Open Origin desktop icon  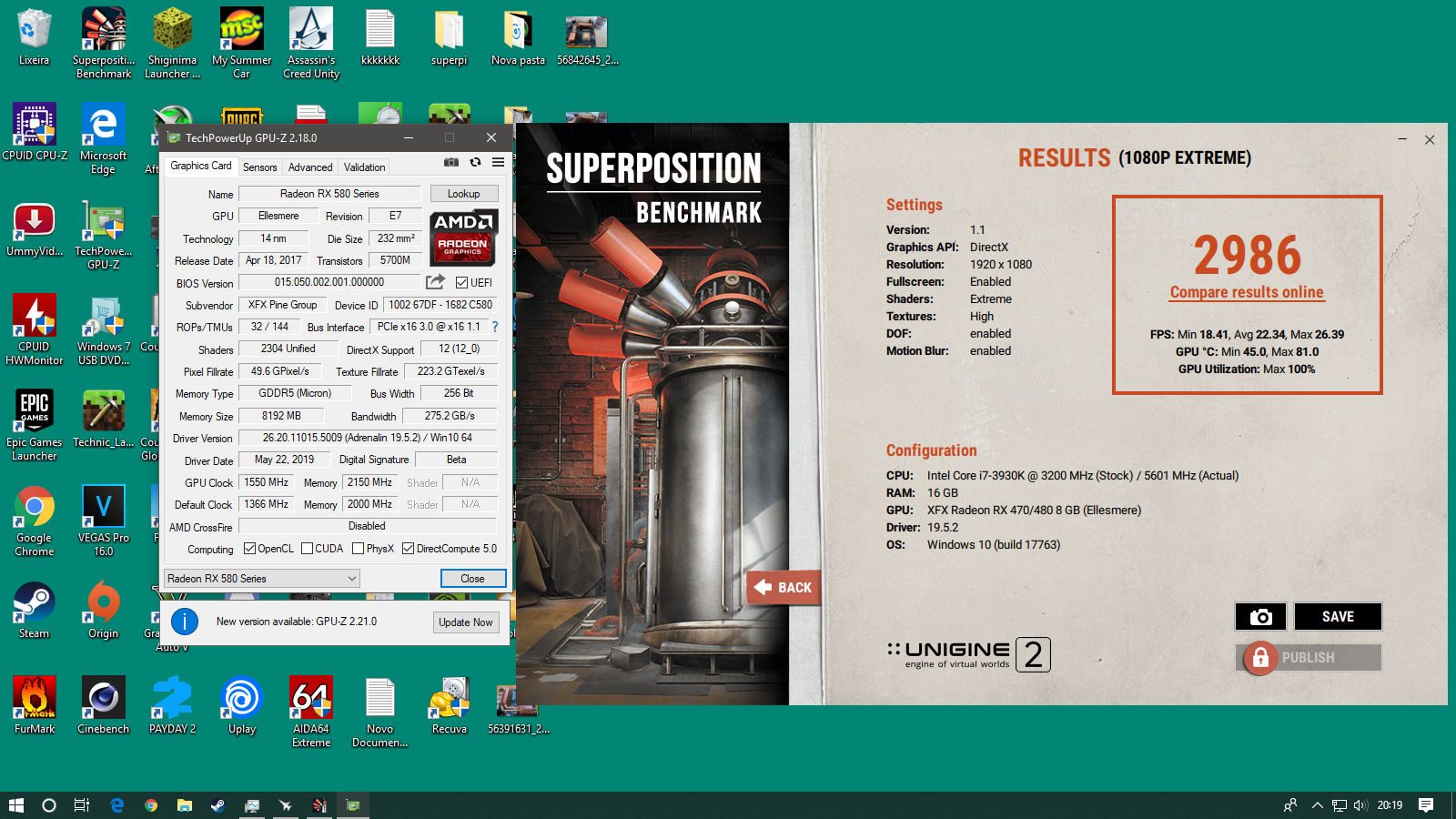(104, 610)
